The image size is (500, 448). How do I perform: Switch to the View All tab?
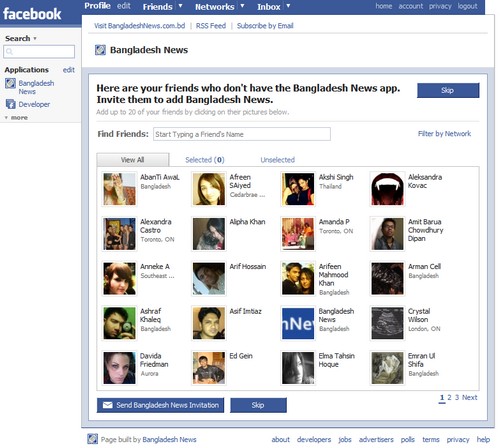point(133,160)
